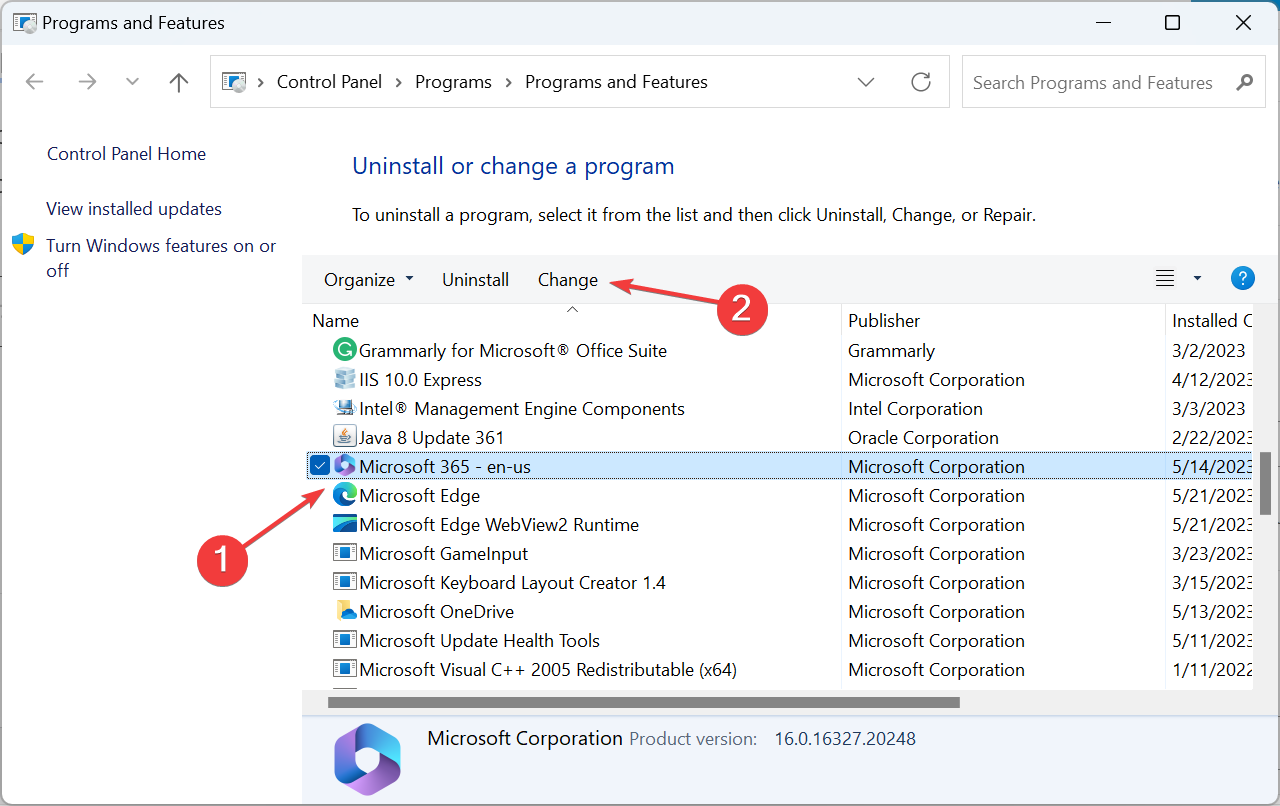Select the Microsoft Edge WebView2 Runtime name
This screenshot has height=806, width=1280.
pyautogui.click(x=499, y=524)
